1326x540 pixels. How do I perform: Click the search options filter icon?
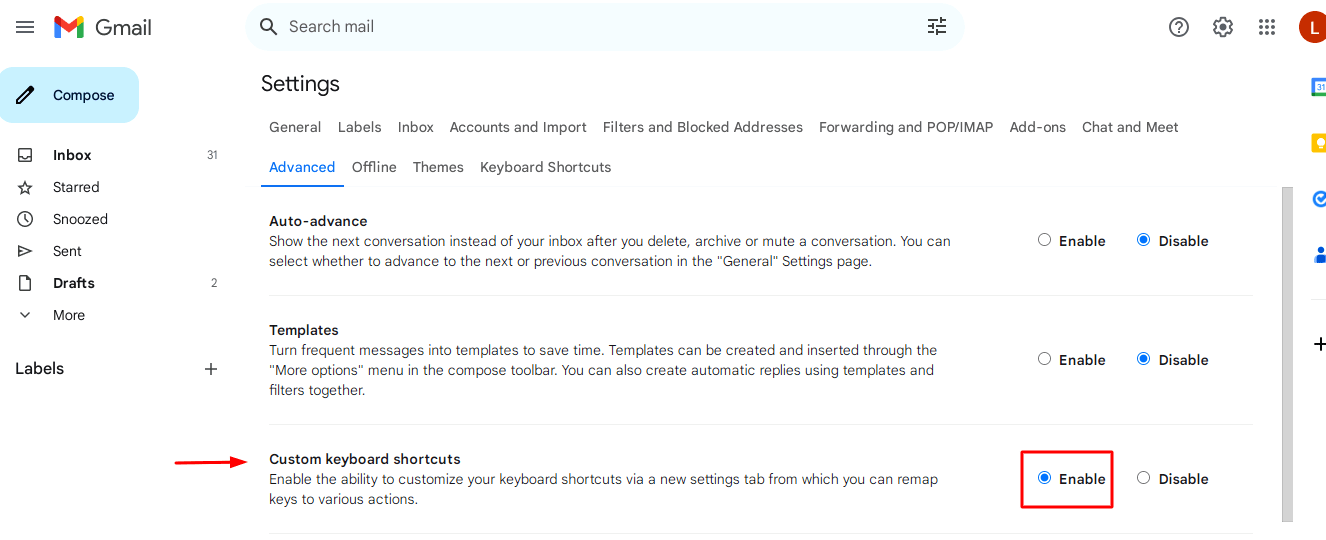pos(937,27)
